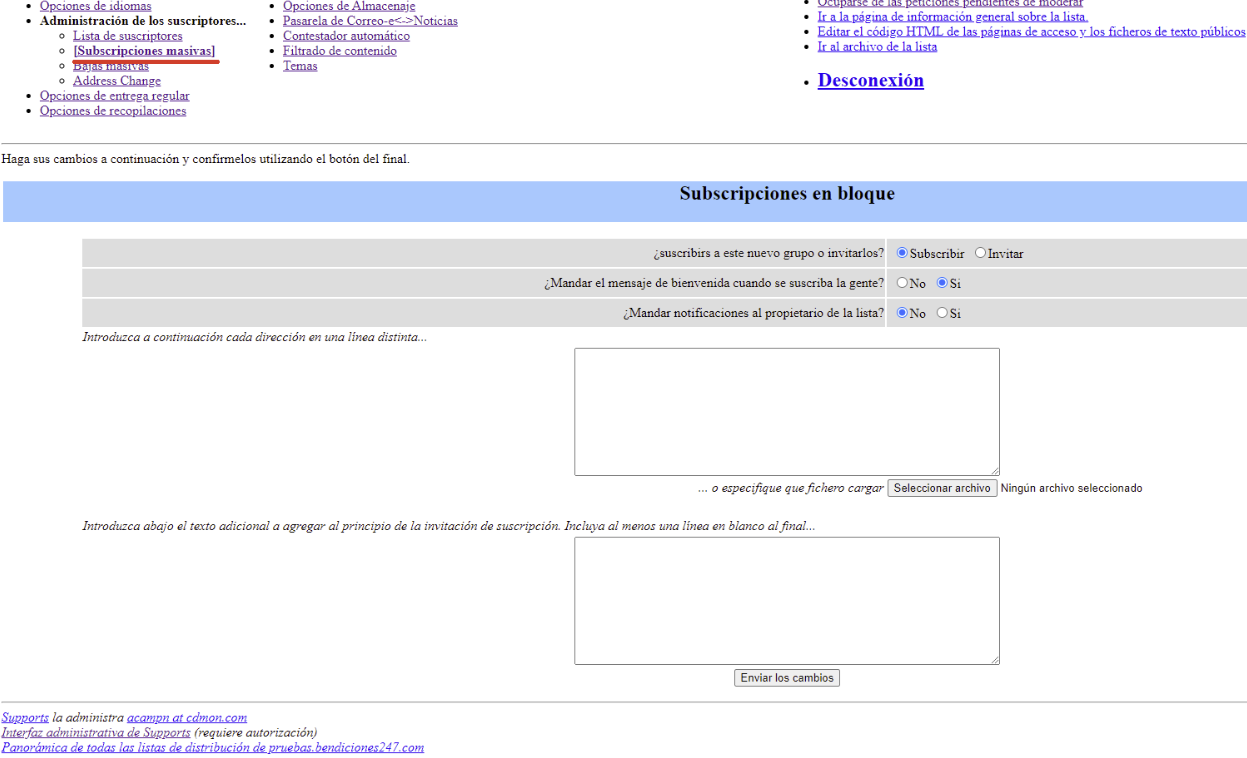Viewport: 1247px width, 758px height.
Task: Open Opciones de Almacenaje link
Action: tap(349, 6)
